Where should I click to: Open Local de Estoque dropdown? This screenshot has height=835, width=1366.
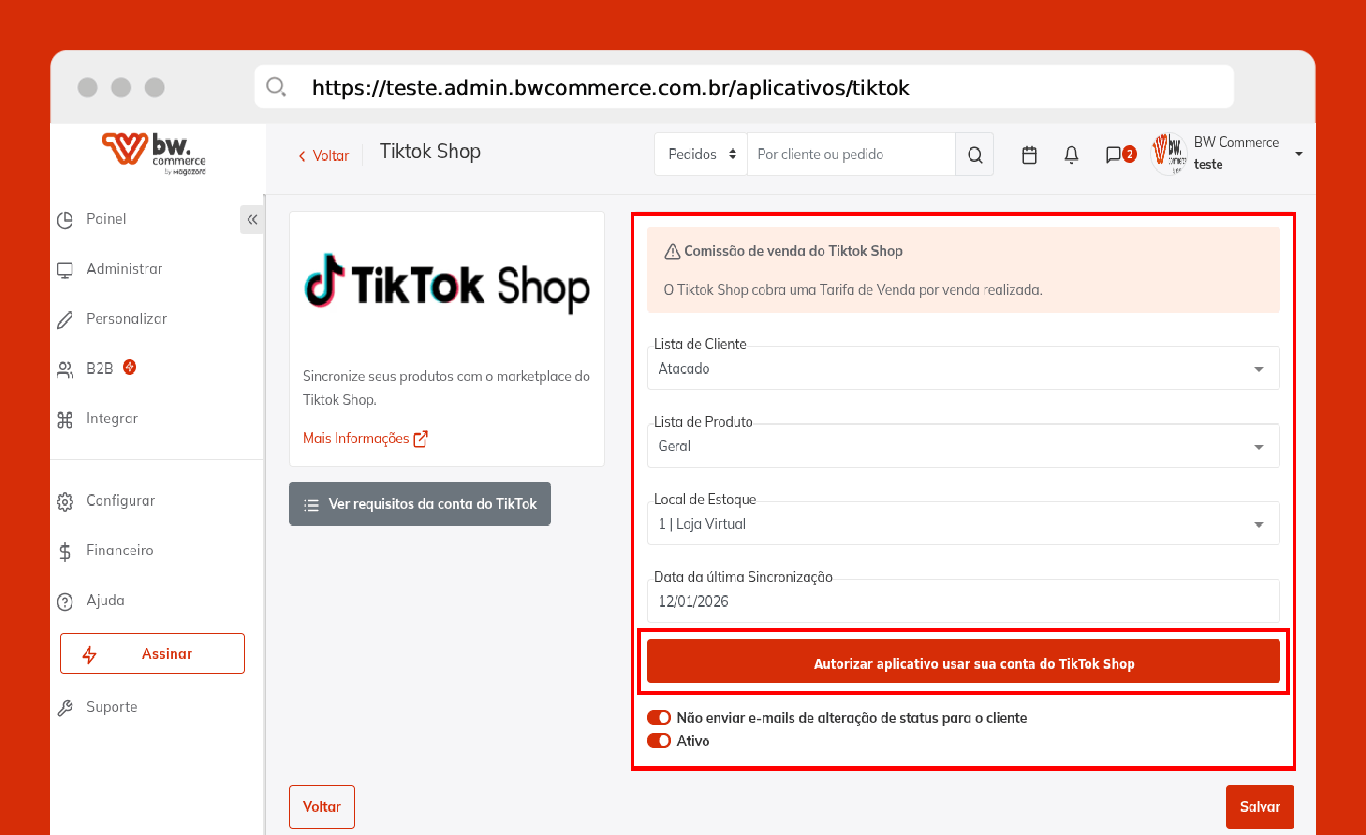click(x=962, y=524)
